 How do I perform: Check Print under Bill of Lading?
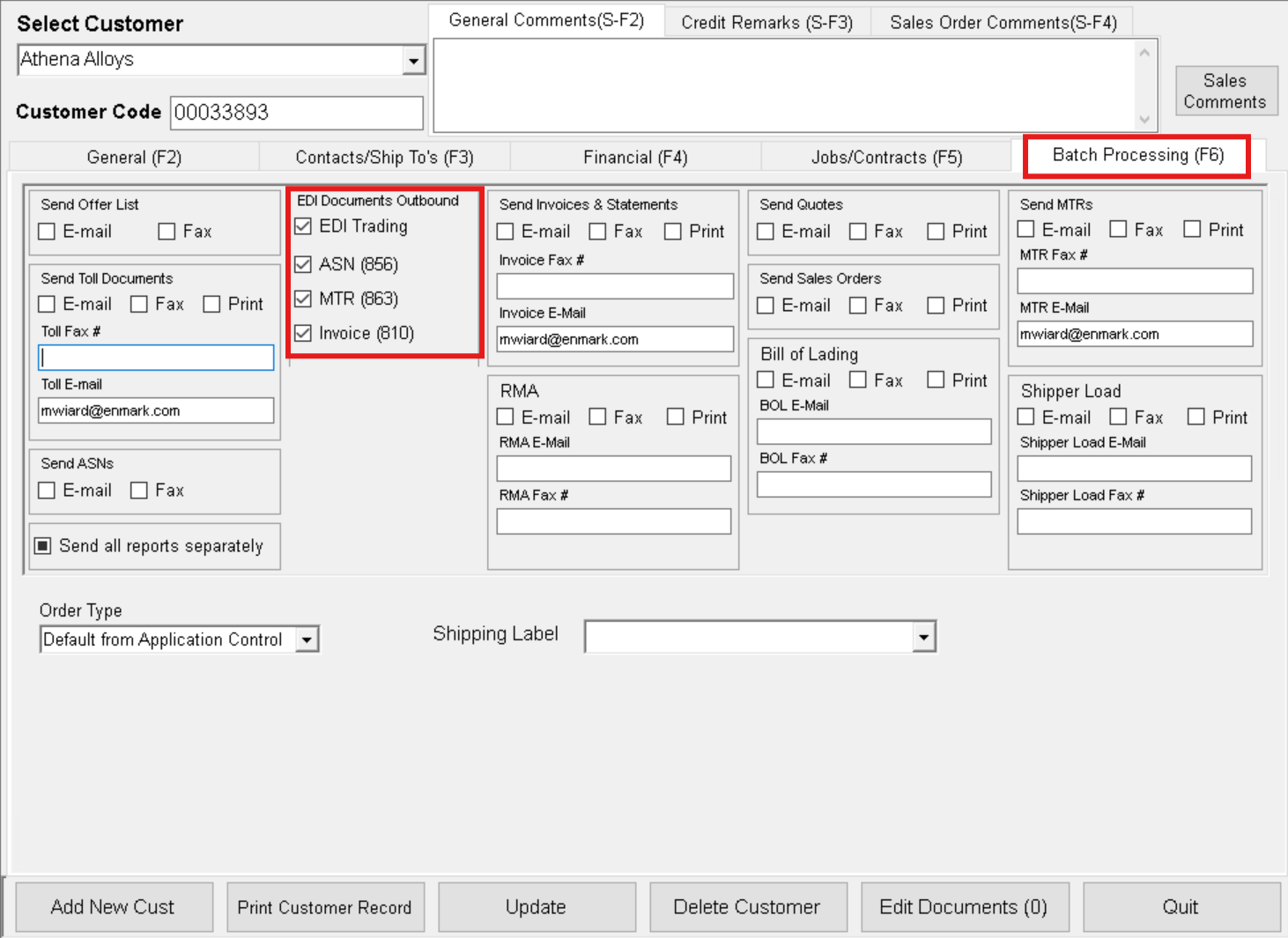(936, 380)
